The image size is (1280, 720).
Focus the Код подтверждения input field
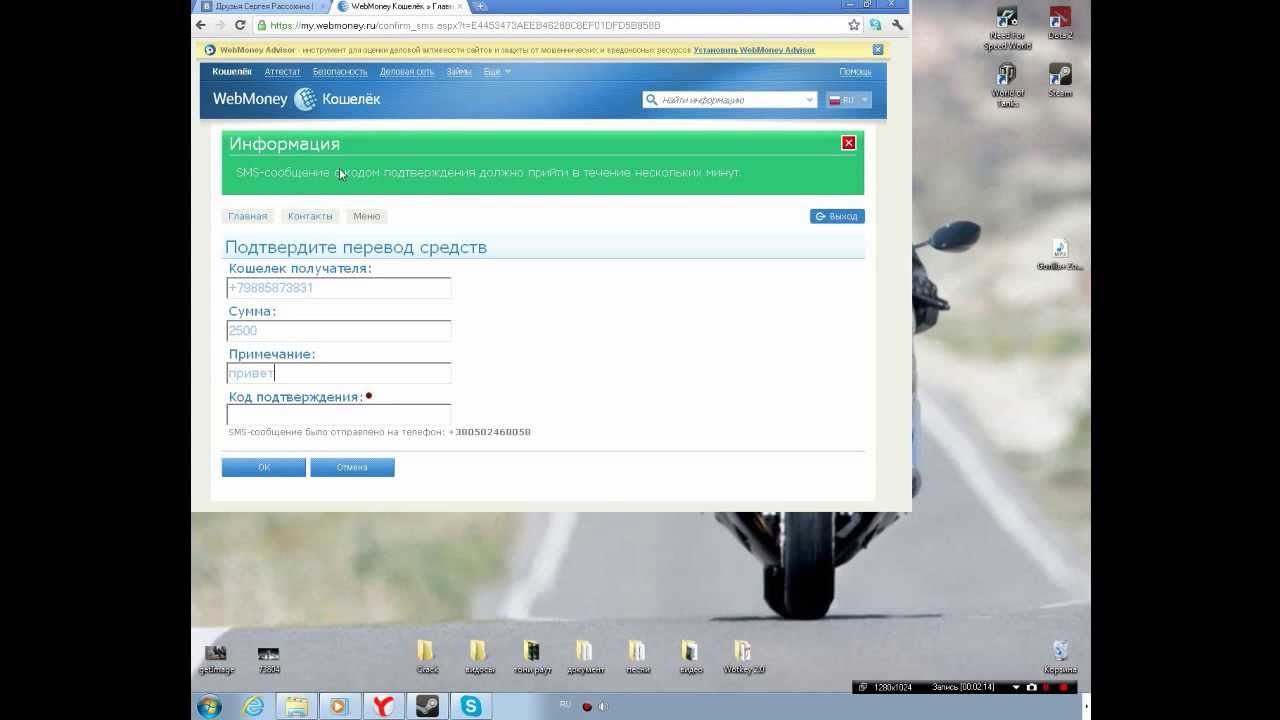(339, 414)
